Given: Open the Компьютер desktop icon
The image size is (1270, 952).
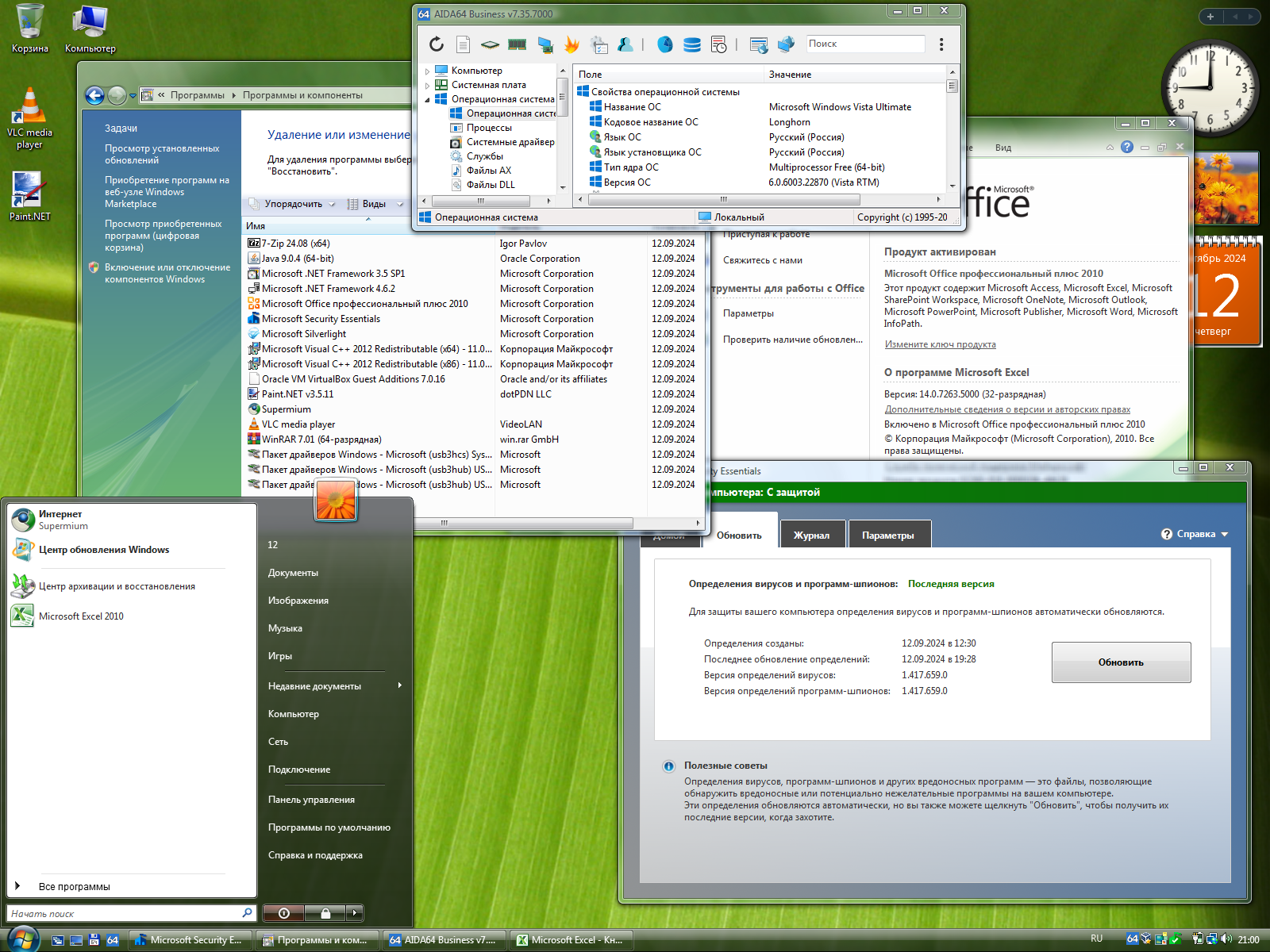Looking at the screenshot, I should coord(90,29).
